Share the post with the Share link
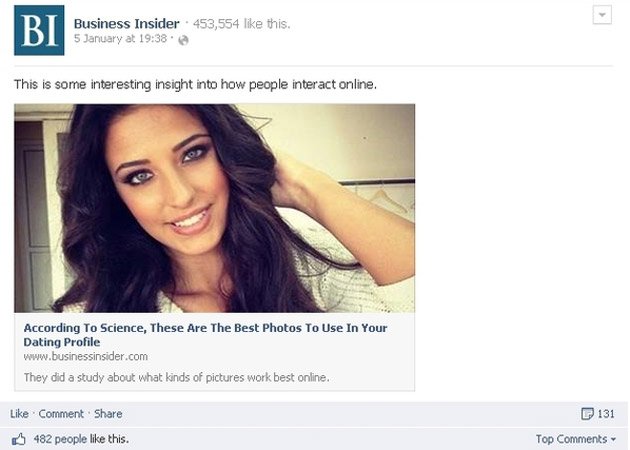This screenshot has width=630, height=450. click(x=108, y=413)
